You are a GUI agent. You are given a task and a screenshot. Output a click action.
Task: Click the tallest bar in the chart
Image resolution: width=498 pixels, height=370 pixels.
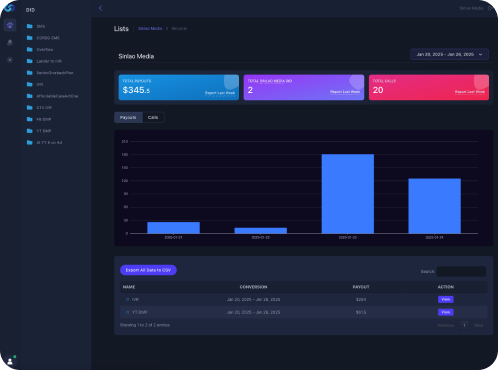[x=348, y=194]
